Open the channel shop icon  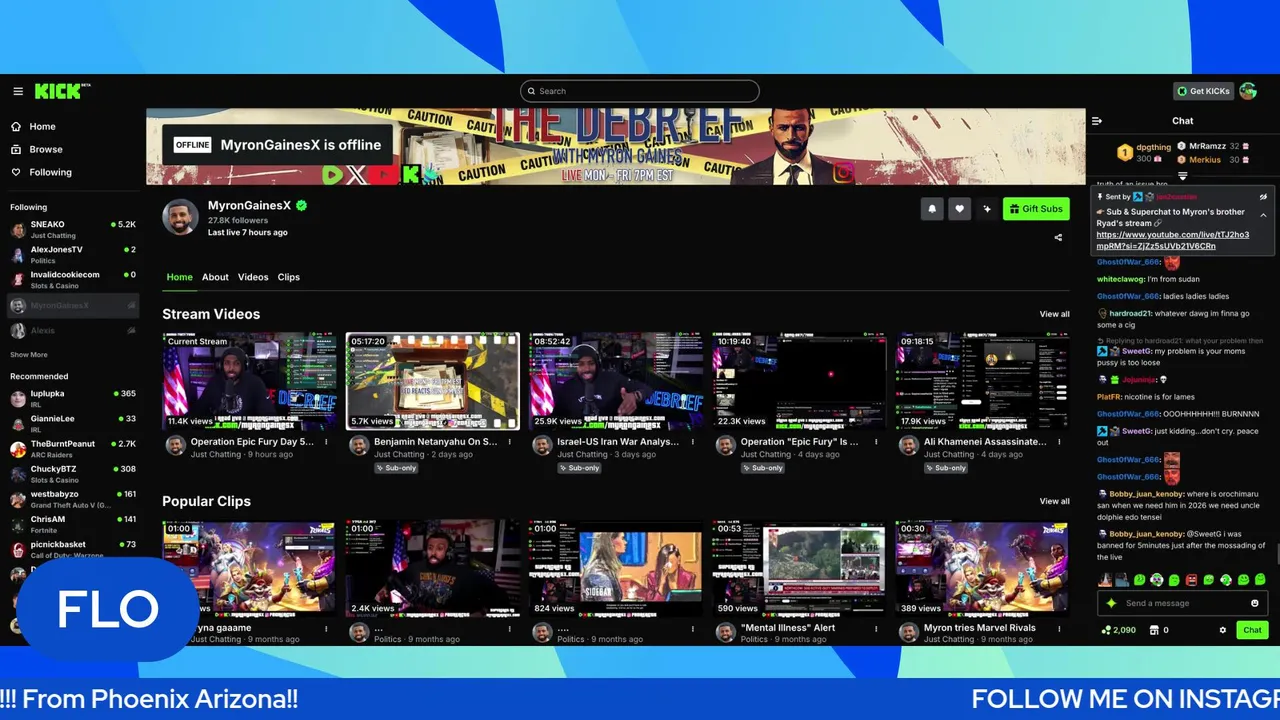click(x=1154, y=630)
